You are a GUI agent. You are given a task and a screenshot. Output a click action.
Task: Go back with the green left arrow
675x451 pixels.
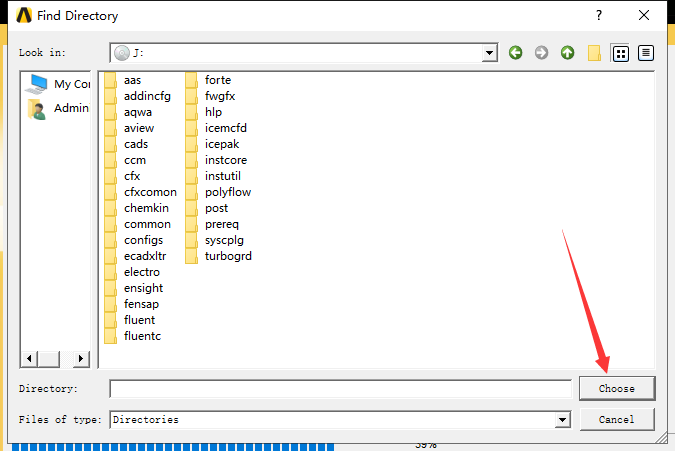(515, 53)
